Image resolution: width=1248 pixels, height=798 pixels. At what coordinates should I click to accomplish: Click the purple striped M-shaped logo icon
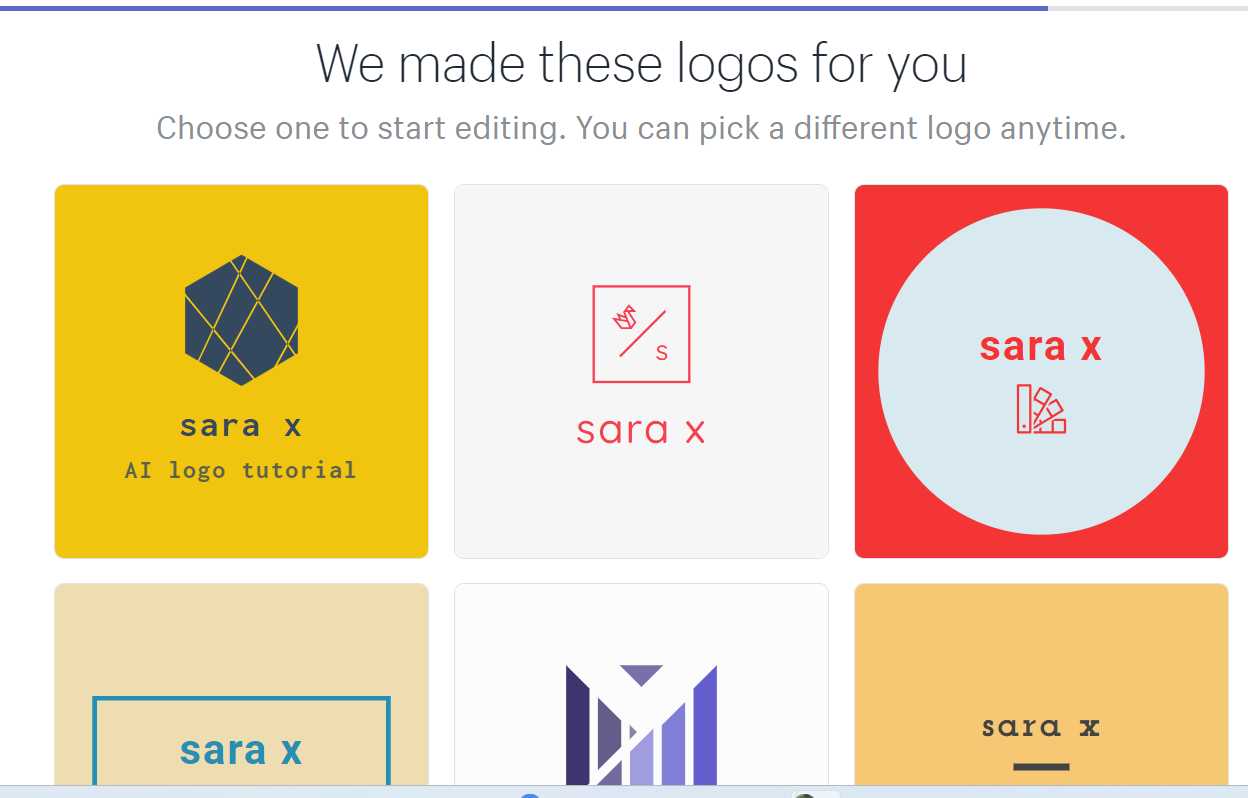click(x=641, y=724)
